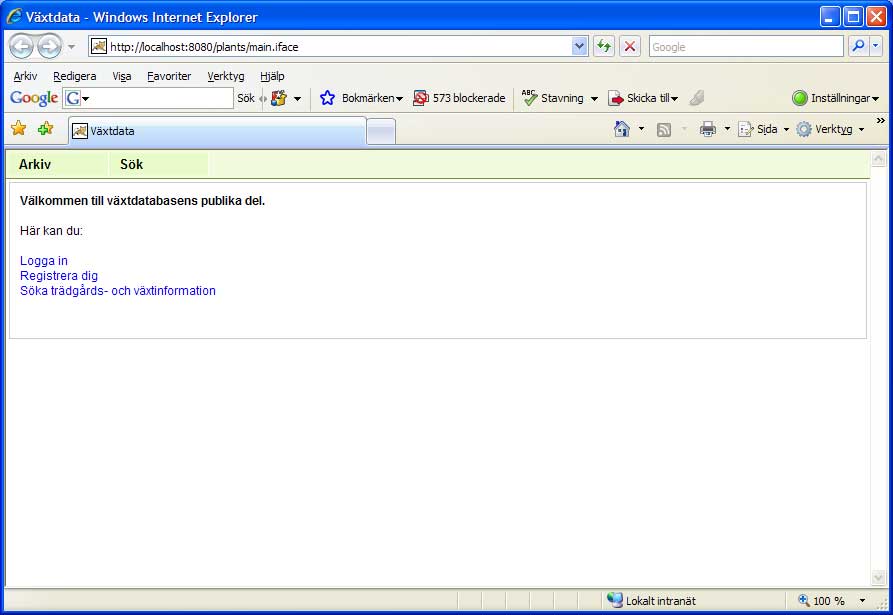Click the red Stop loading icon

point(630,47)
